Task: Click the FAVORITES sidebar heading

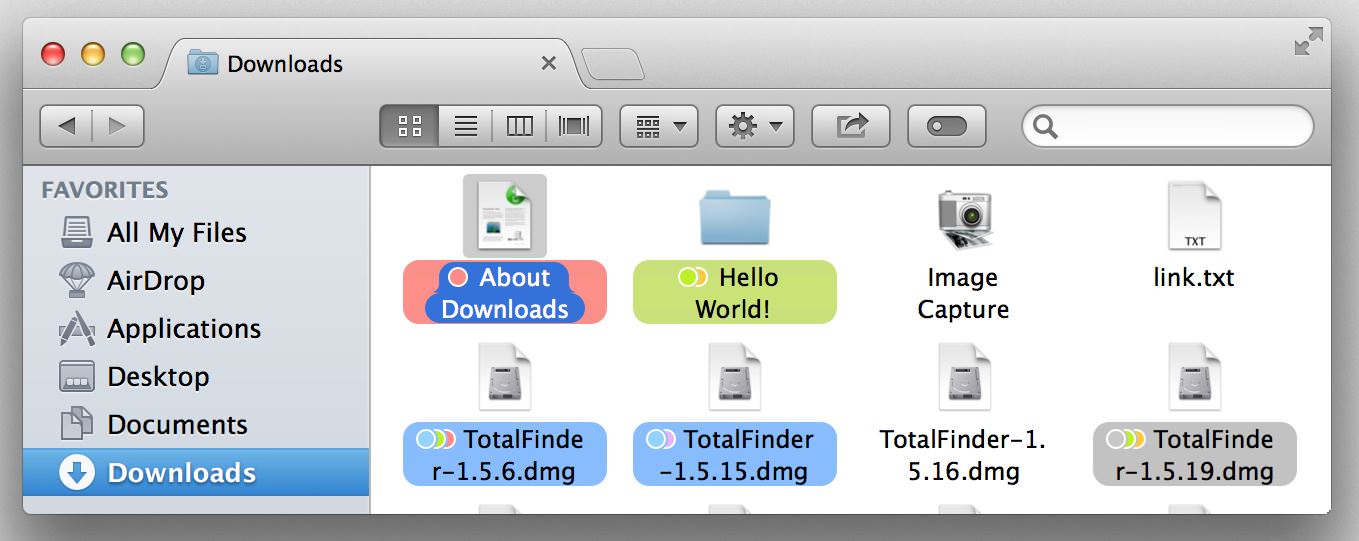Action: pyautogui.click(x=105, y=189)
